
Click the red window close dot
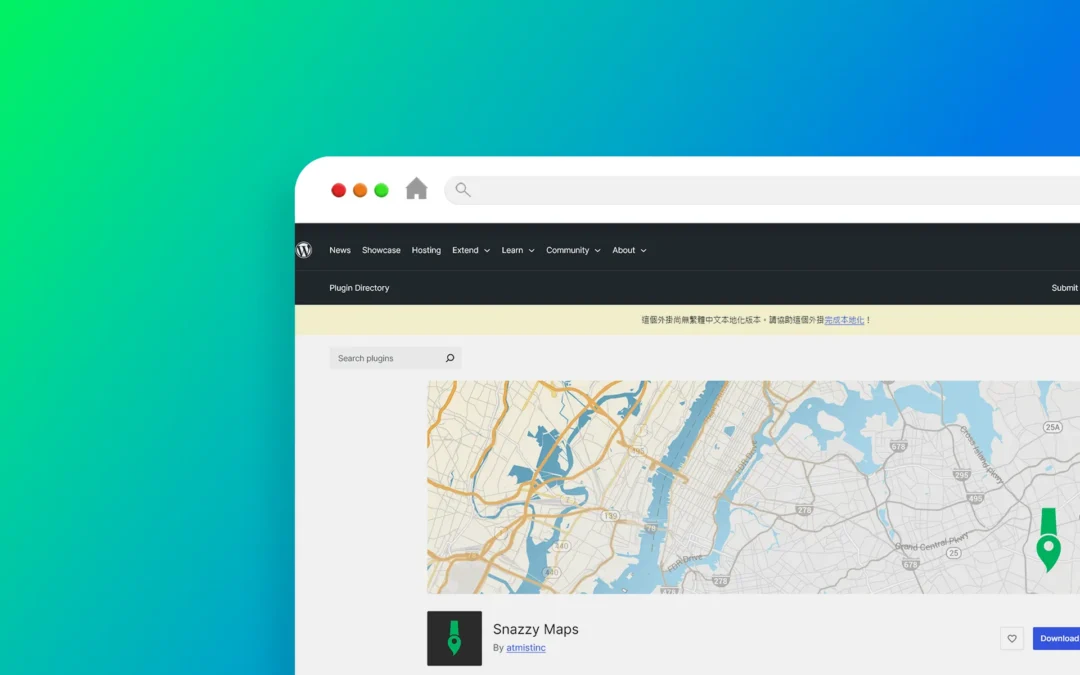tap(338, 190)
